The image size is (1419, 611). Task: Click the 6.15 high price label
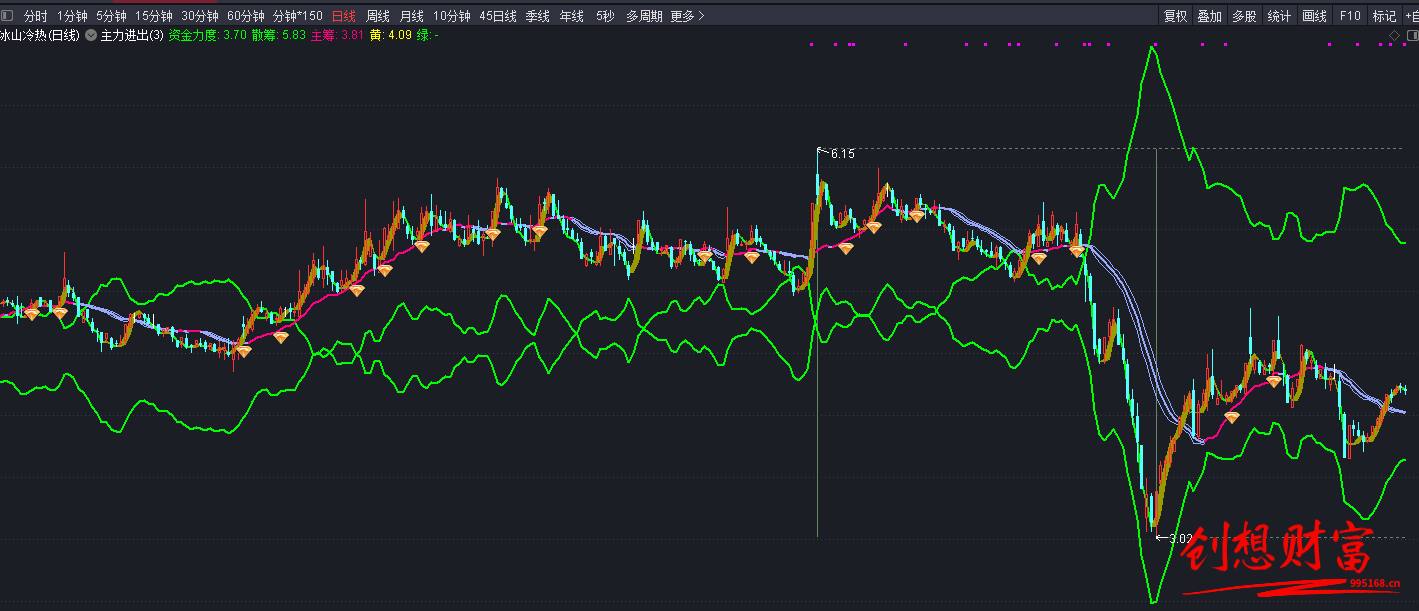pyautogui.click(x=843, y=154)
